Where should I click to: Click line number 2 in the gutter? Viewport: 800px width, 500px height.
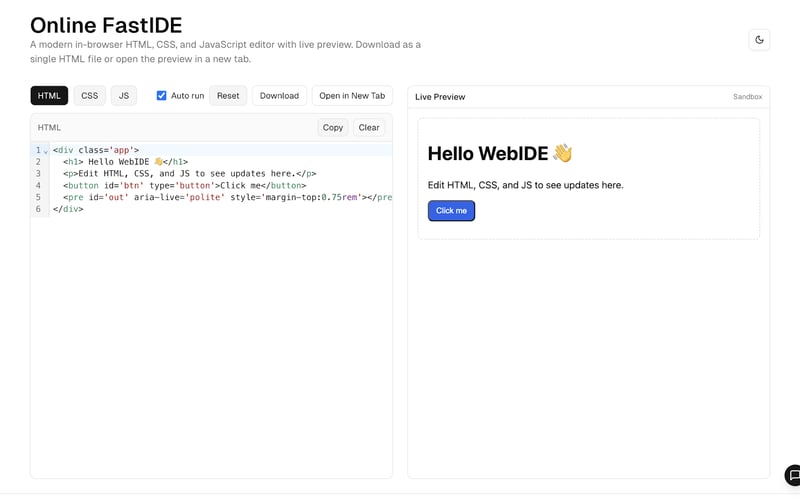[x=38, y=162]
